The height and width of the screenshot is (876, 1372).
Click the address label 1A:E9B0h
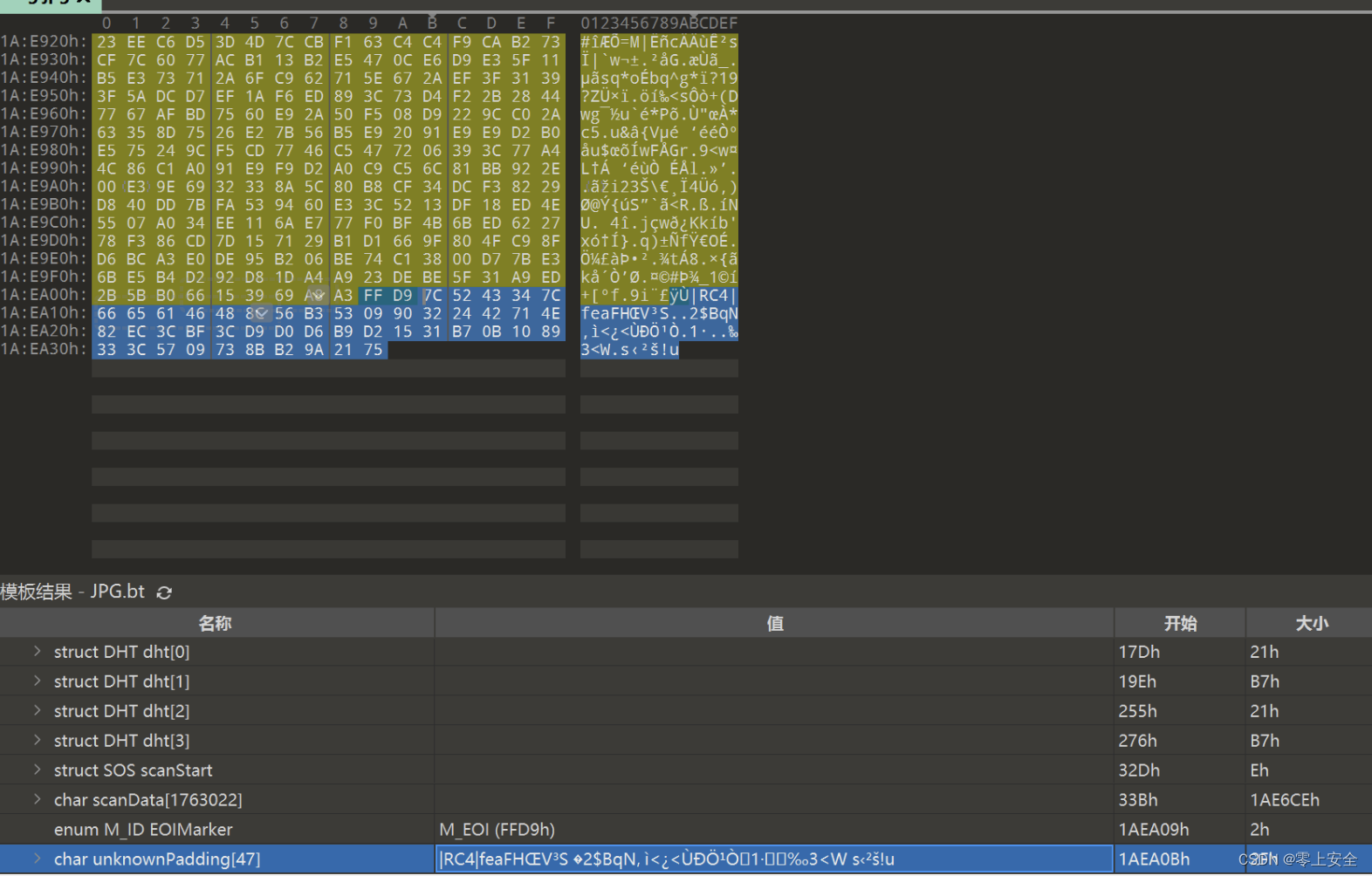(44, 204)
